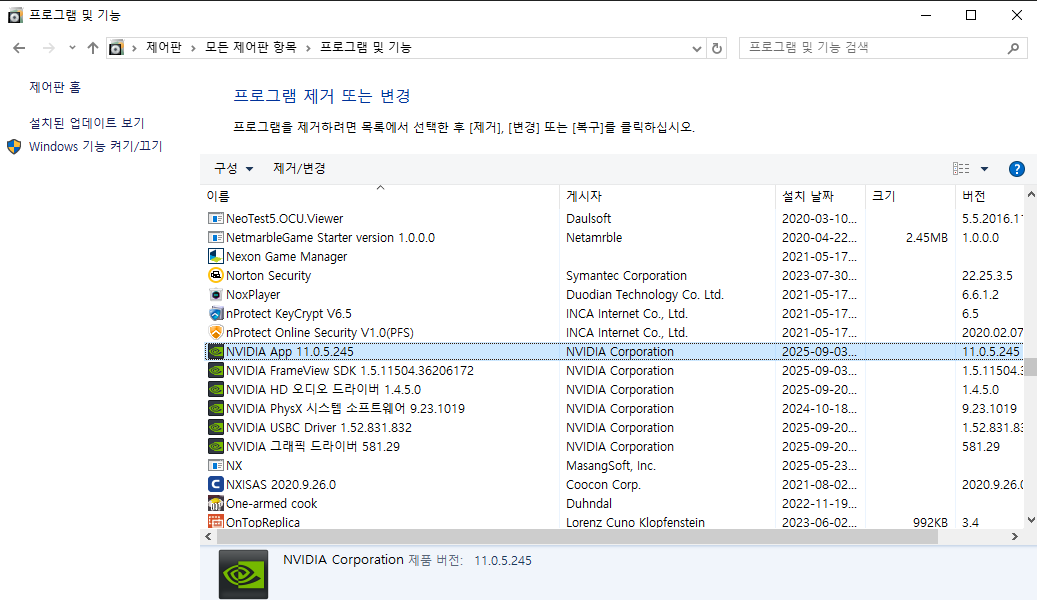The image size is (1037, 600).
Task: Open Windows 기능 켜기/끄기 link
Action: pyautogui.click(x=96, y=146)
